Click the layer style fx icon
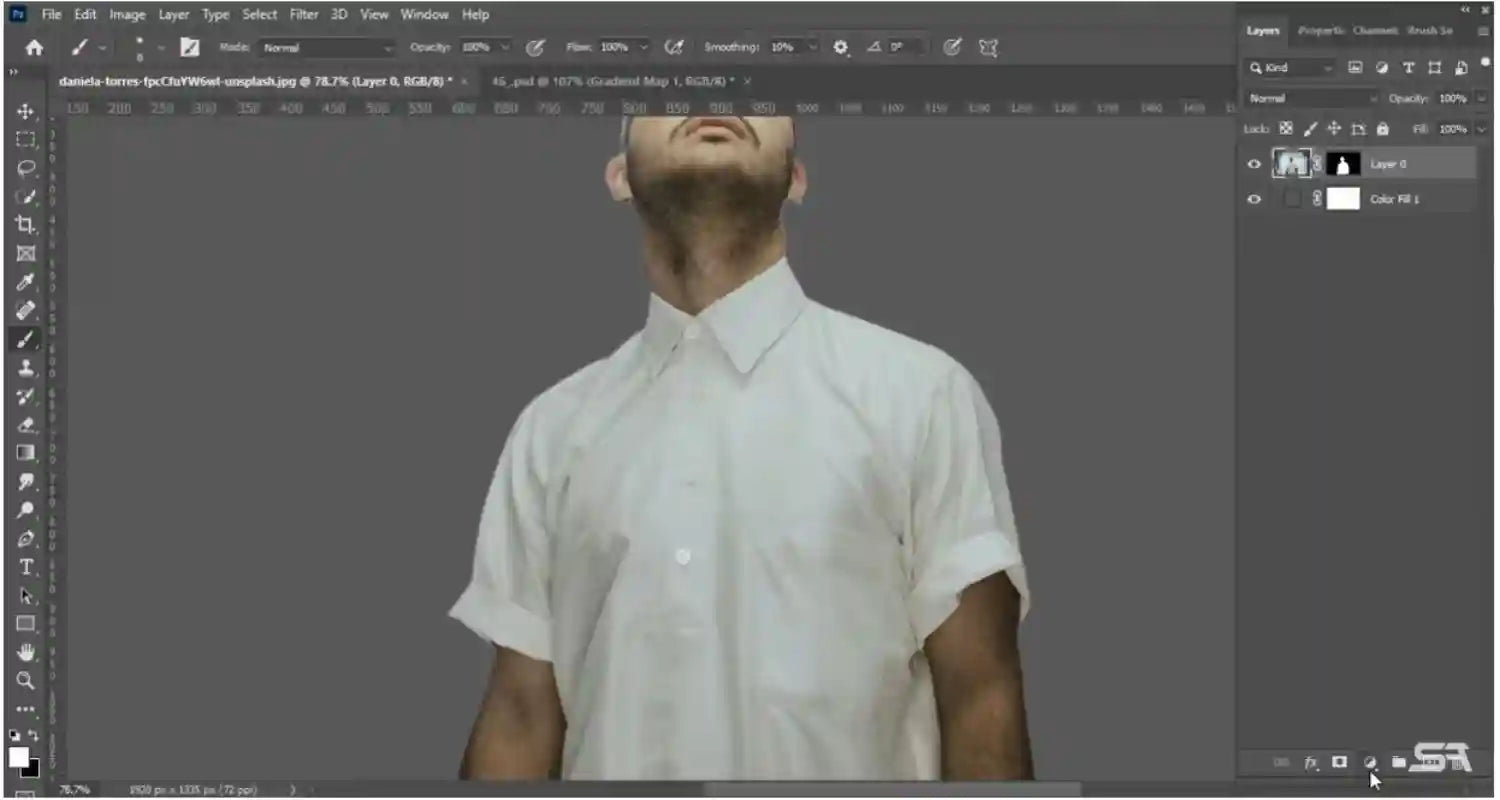This screenshot has width=1500, height=800. click(1311, 763)
